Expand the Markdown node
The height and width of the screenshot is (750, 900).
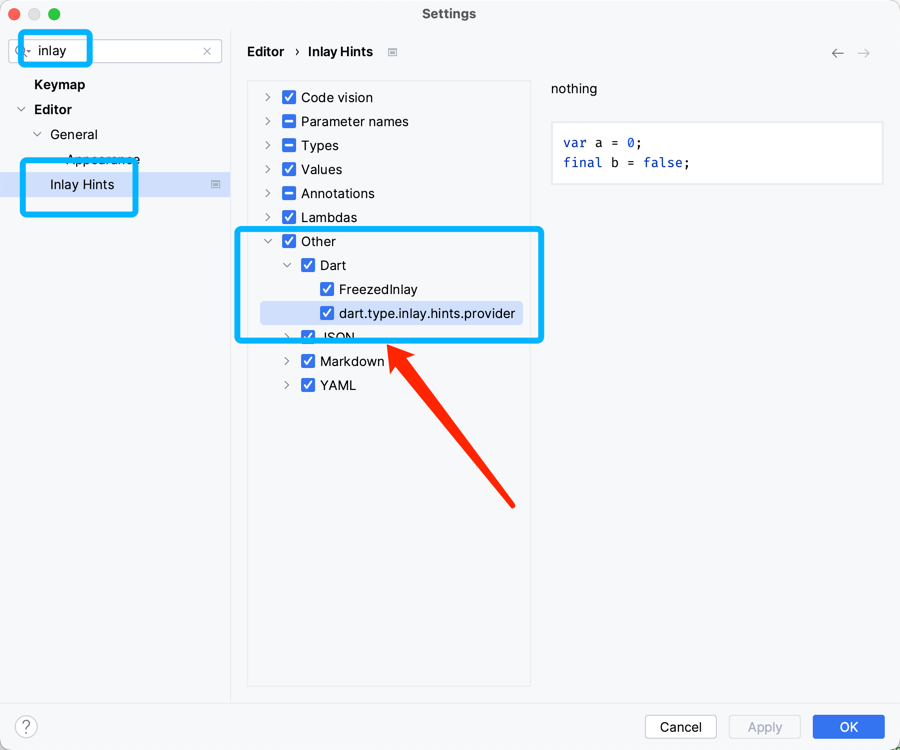pyautogui.click(x=287, y=361)
